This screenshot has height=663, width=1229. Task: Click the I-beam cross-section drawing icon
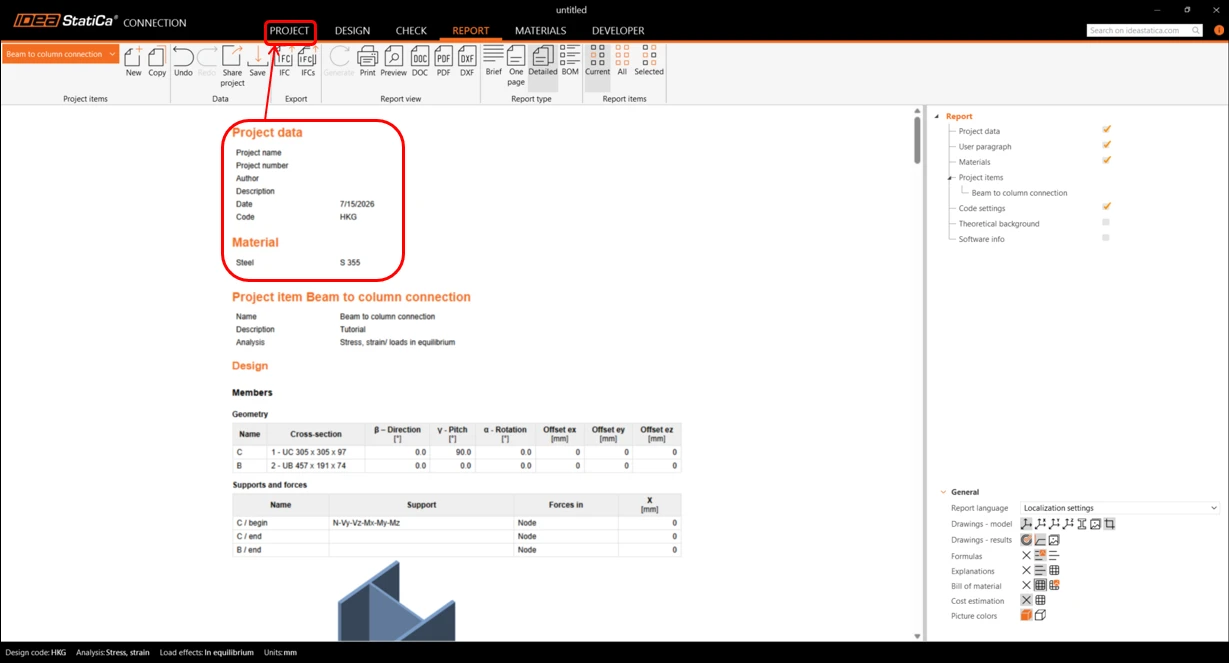tap(1082, 524)
